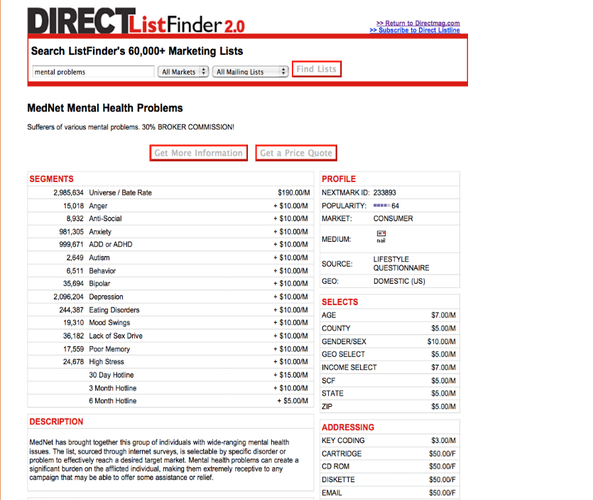
Task: Click Get More Information button
Action: coord(199,153)
